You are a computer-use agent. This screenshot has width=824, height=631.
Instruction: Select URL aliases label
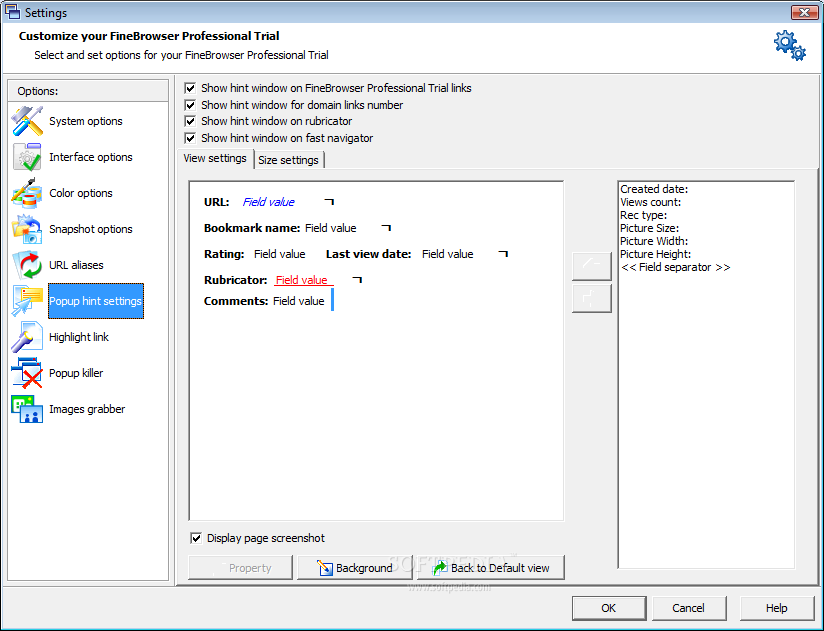tap(76, 265)
